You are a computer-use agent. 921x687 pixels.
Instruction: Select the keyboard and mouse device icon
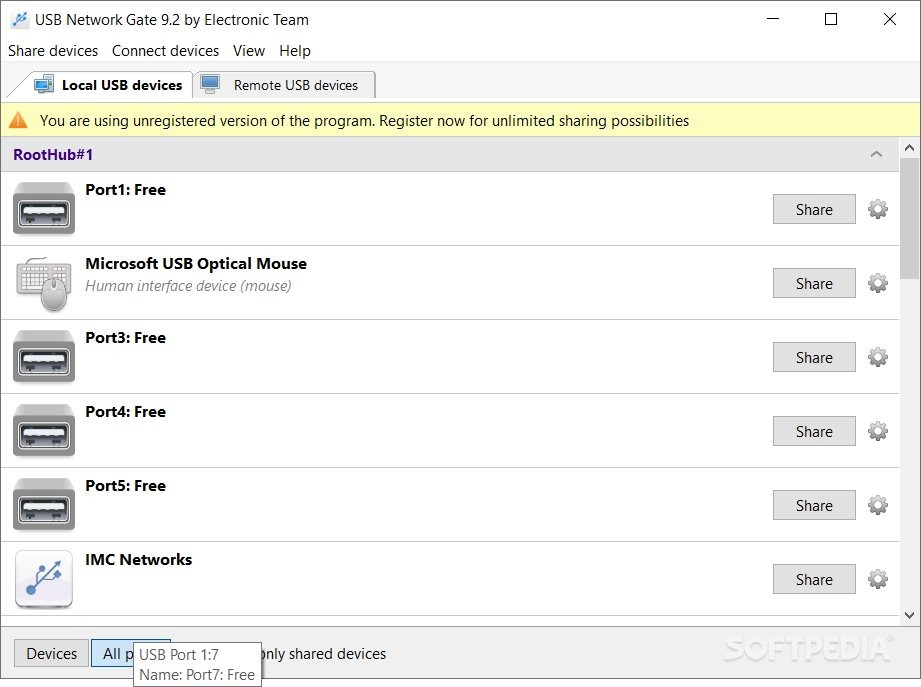point(44,284)
